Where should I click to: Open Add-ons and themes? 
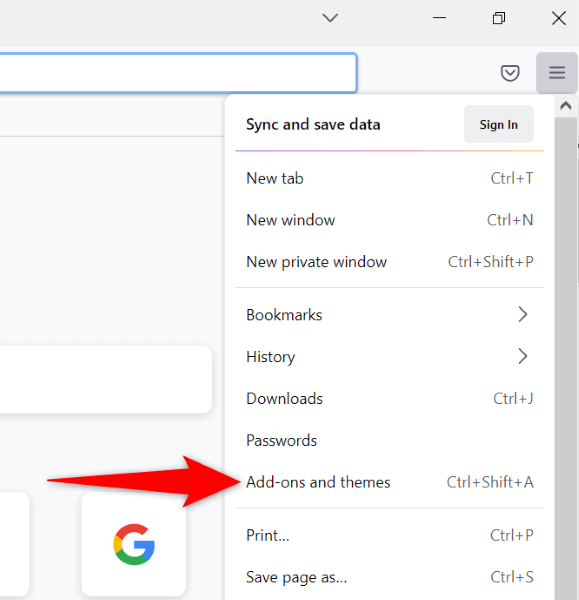click(x=390, y=482)
